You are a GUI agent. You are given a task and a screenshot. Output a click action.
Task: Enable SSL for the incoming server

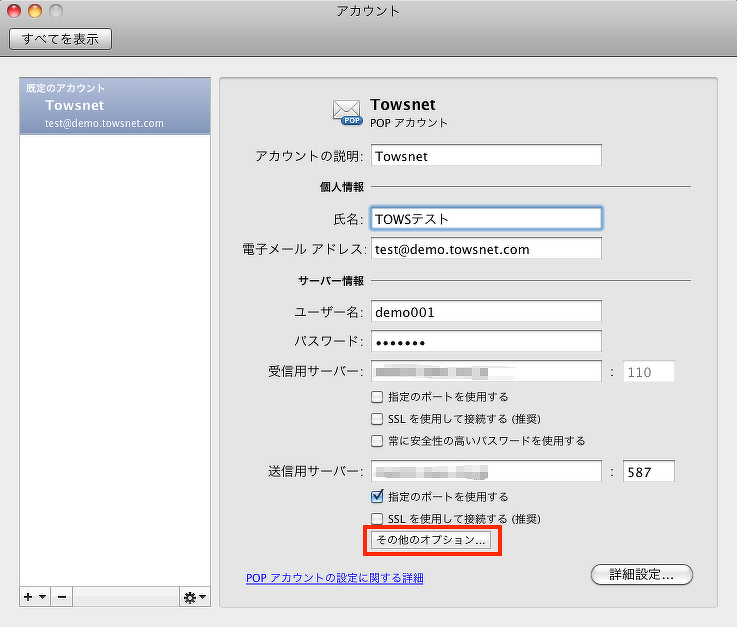[x=378, y=419]
